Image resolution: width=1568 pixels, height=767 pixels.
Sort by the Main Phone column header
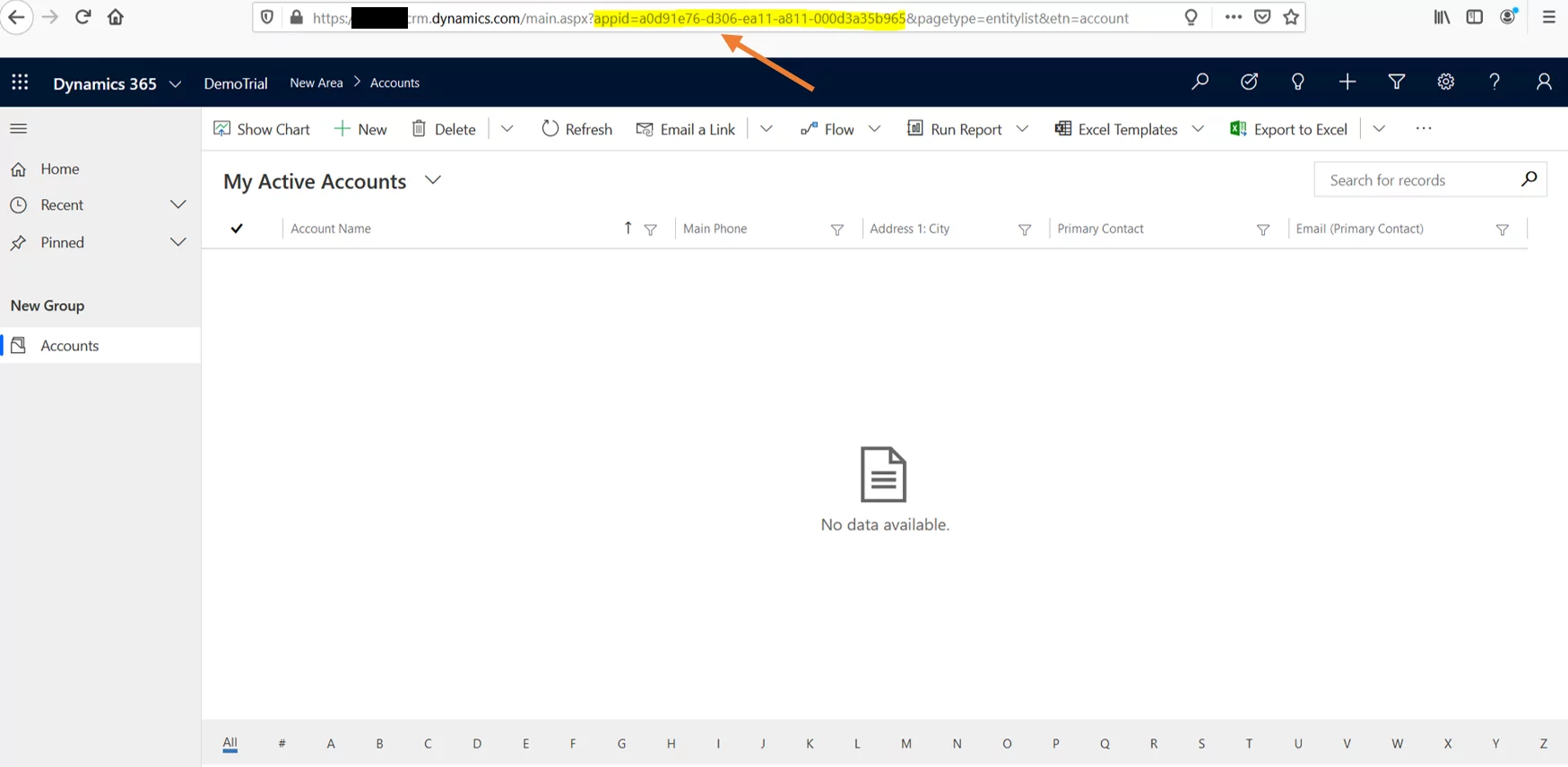(715, 228)
